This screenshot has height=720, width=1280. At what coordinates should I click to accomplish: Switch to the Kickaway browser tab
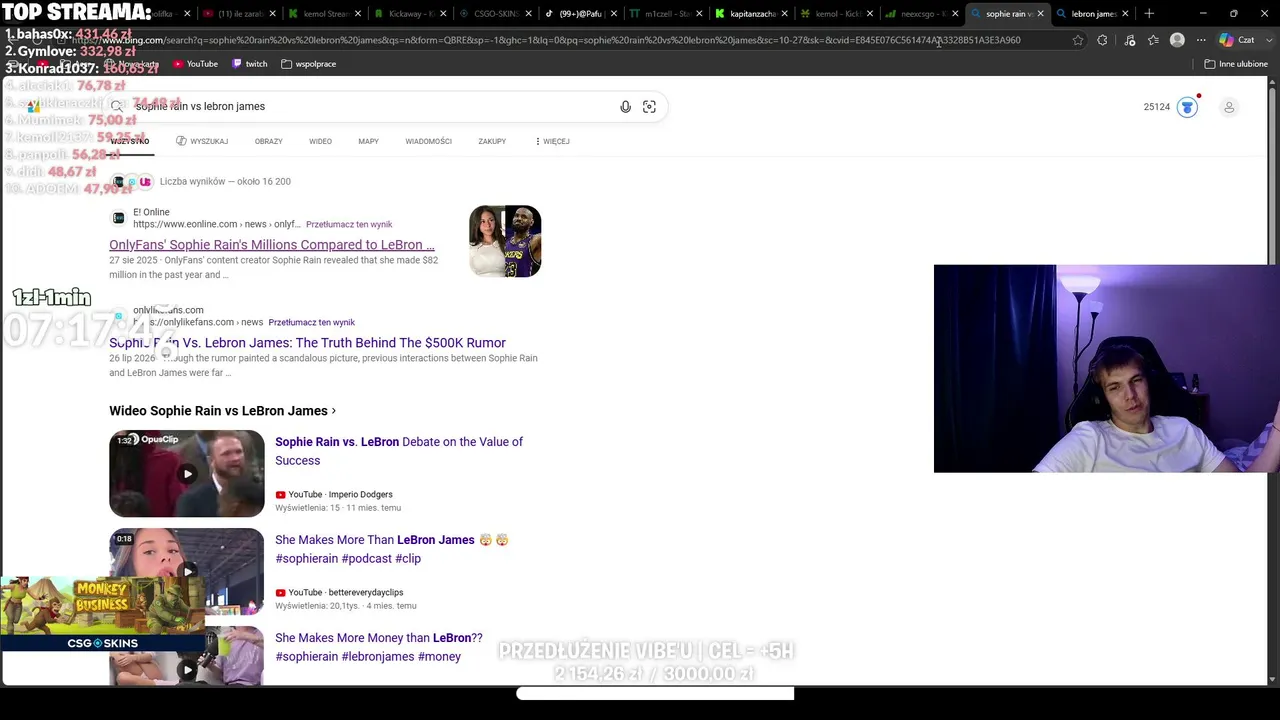tap(411, 14)
